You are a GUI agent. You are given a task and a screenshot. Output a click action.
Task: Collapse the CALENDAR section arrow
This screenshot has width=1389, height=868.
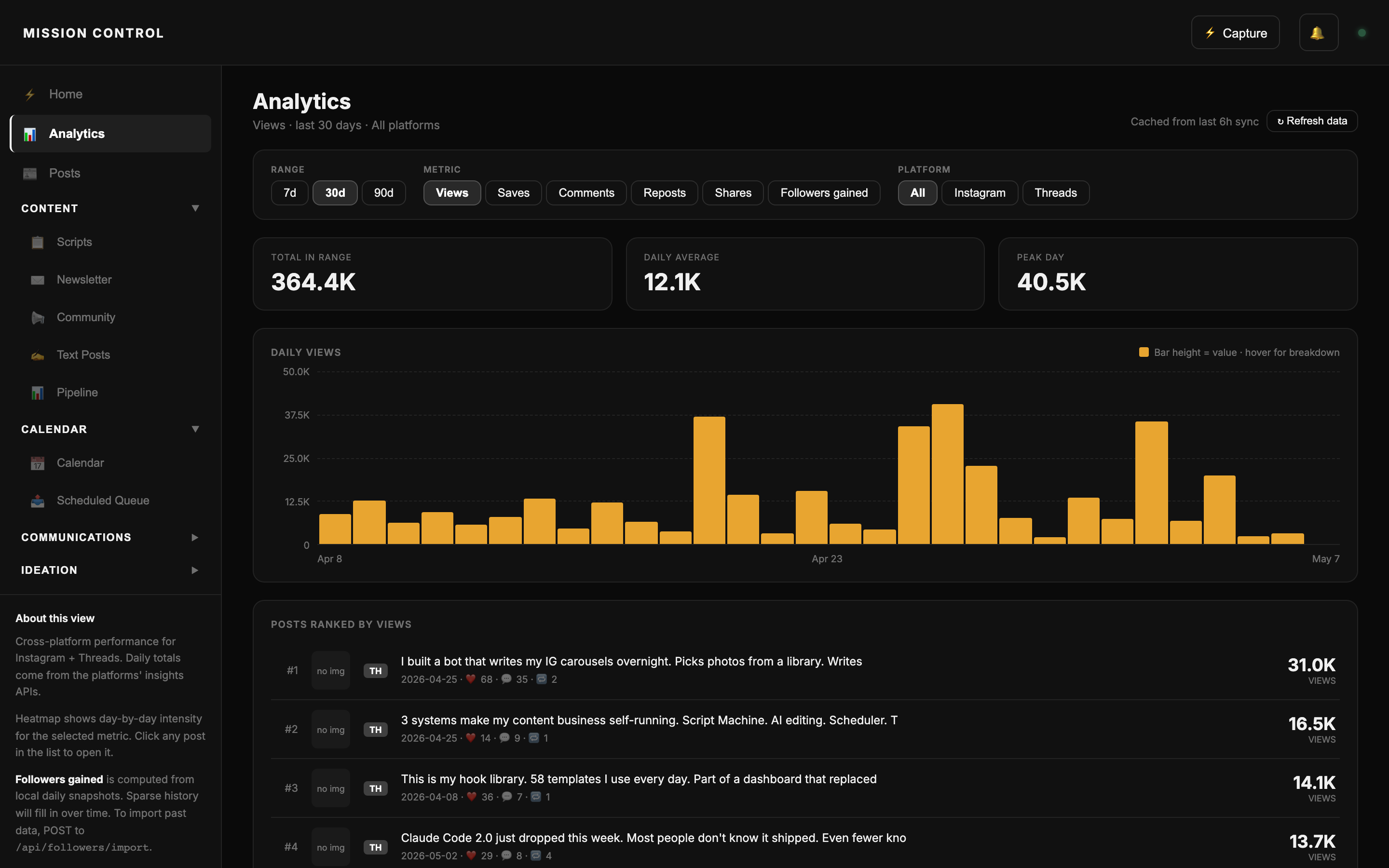195,429
